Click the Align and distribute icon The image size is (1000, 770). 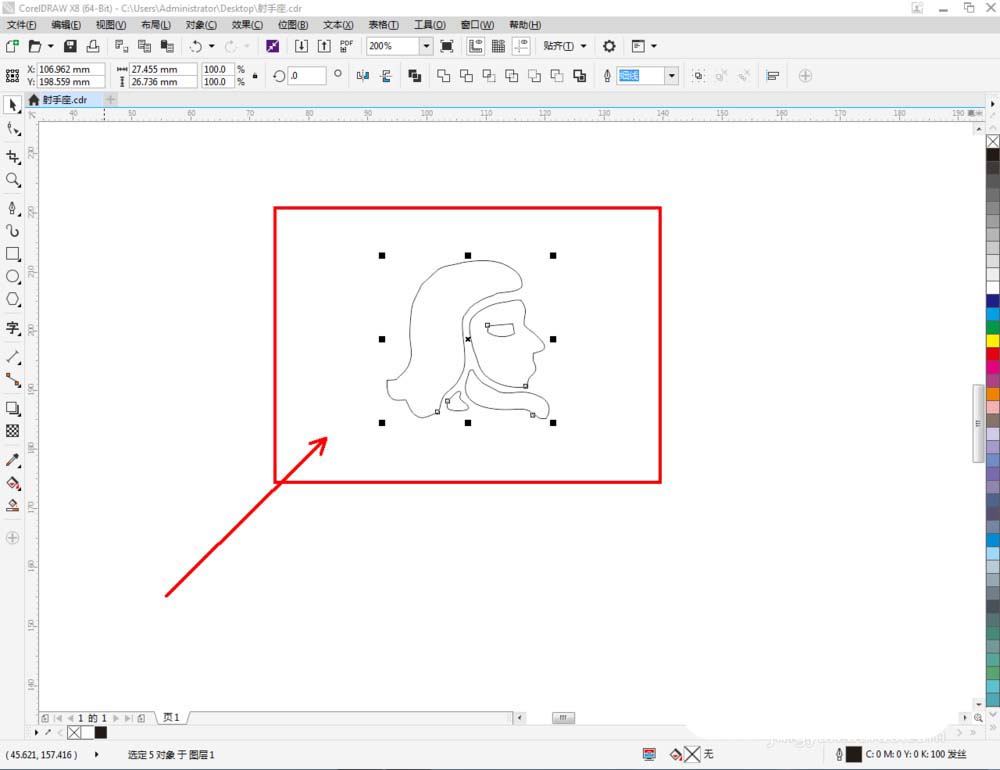(772, 76)
